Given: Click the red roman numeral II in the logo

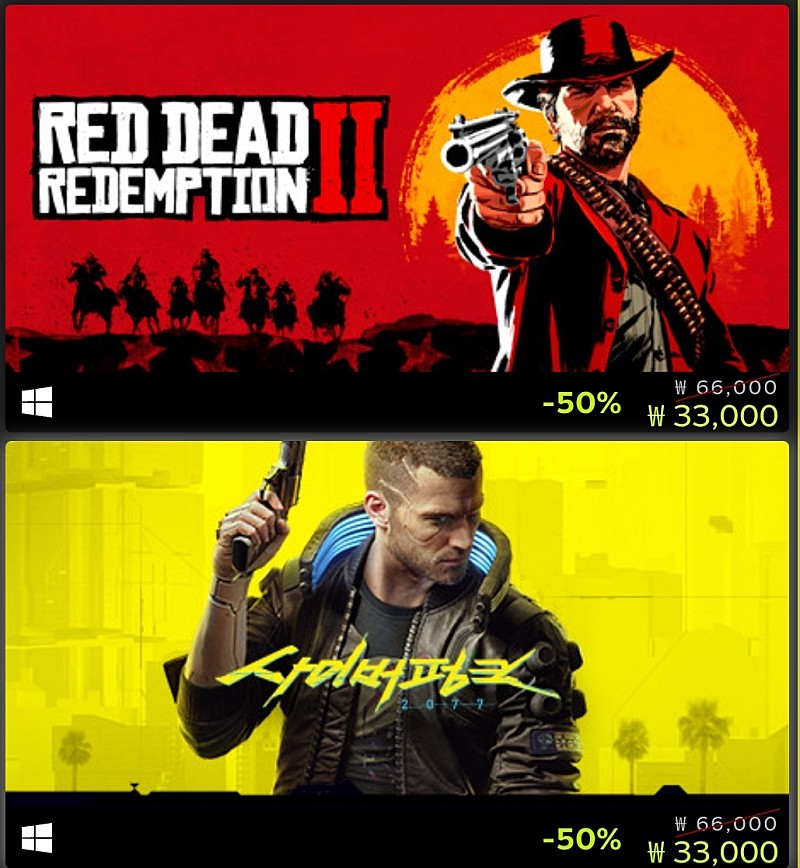Looking at the screenshot, I should tap(350, 158).
